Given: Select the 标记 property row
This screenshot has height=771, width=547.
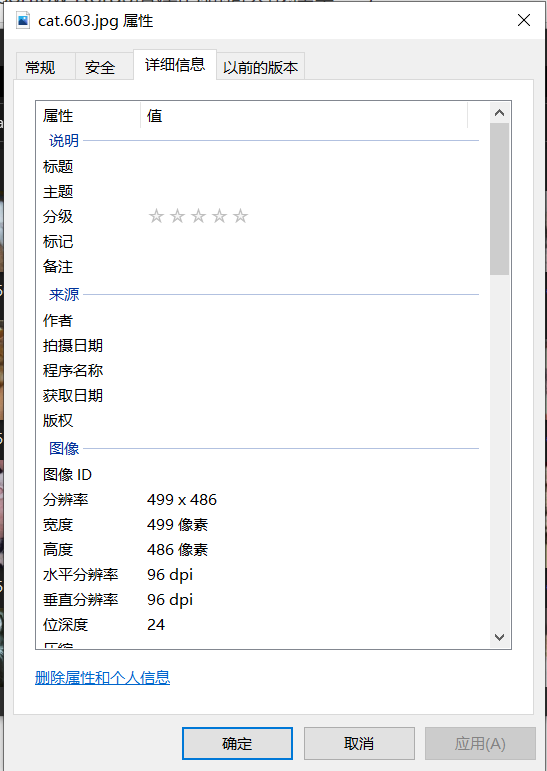Looking at the screenshot, I should point(258,242).
